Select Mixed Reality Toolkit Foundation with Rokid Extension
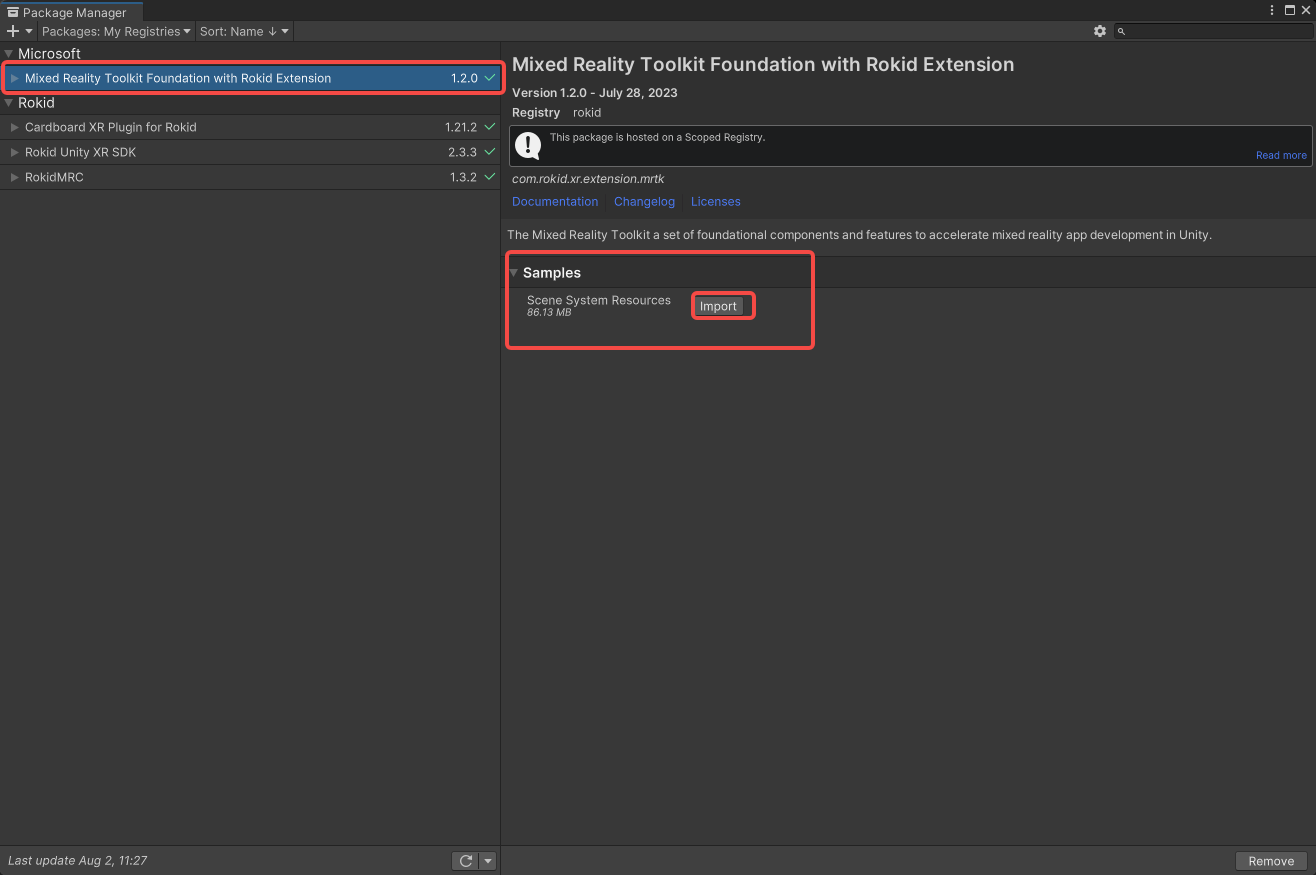 pos(250,78)
